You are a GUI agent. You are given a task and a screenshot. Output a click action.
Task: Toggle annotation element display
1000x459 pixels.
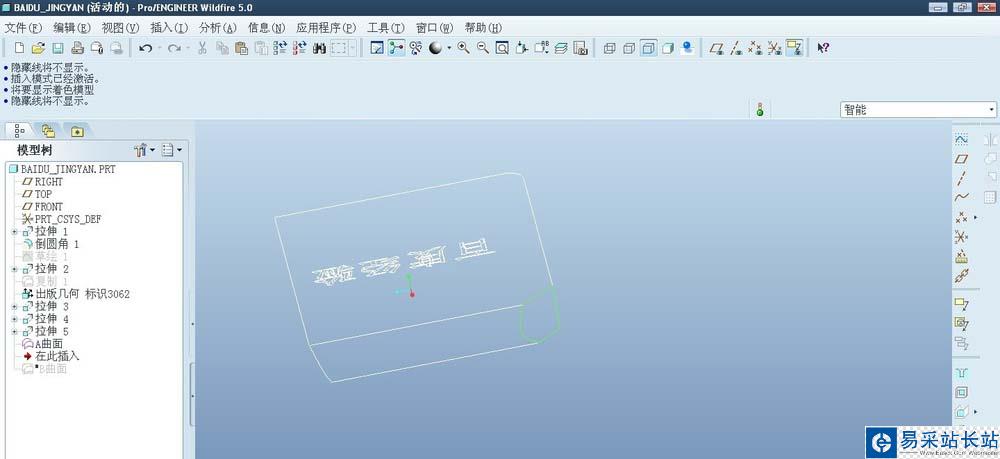794,48
